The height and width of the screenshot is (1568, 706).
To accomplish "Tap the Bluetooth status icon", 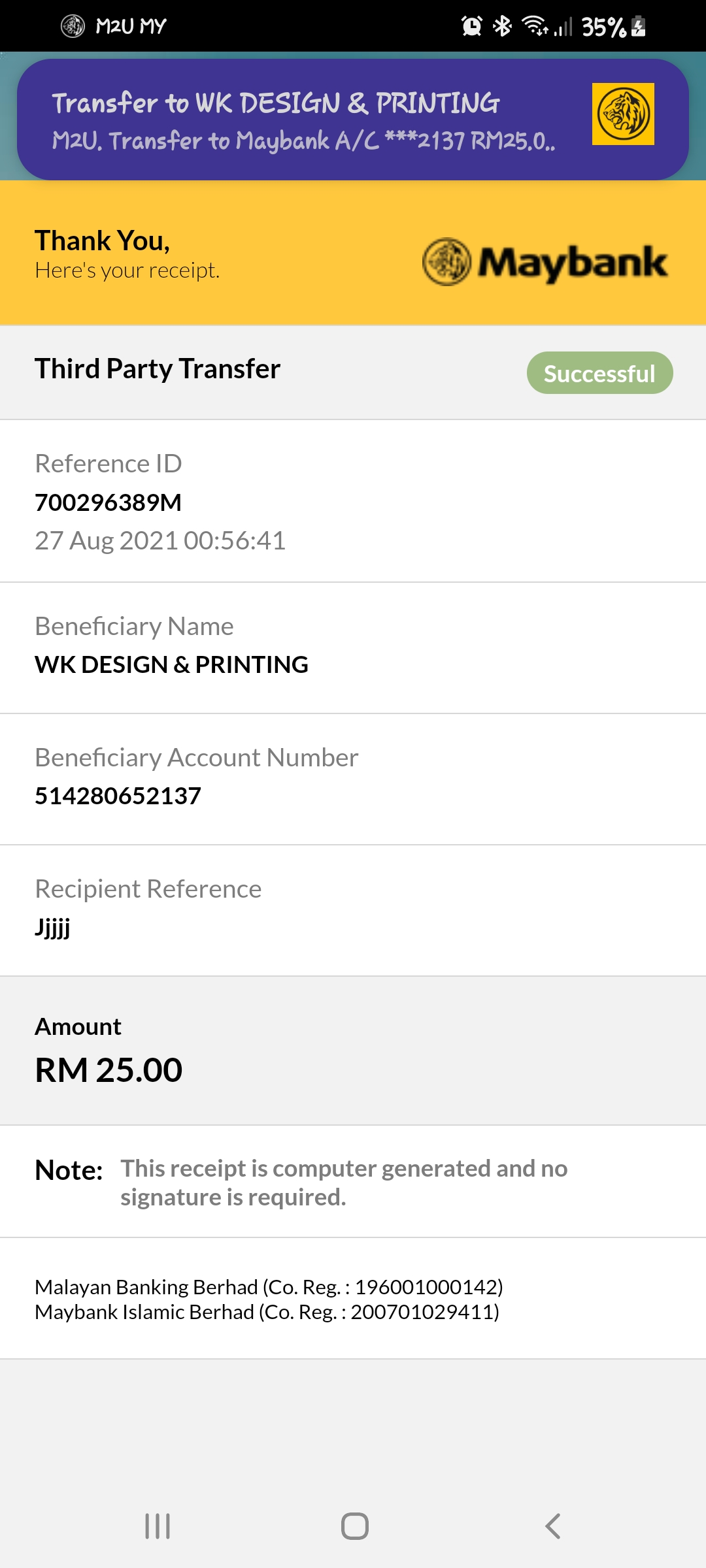I will tap(502, 26).
